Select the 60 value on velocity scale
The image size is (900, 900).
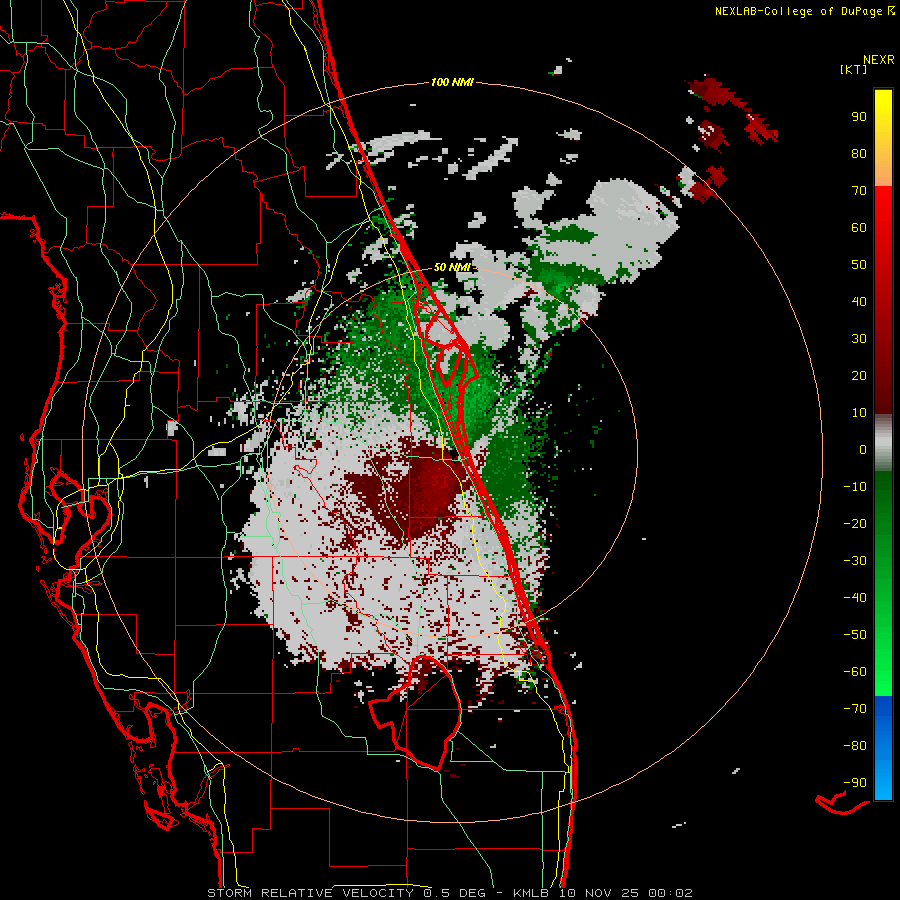point(859,228)
